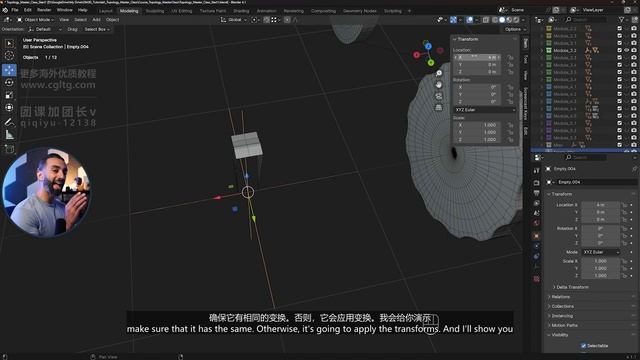
Task: Toggle collection exclude checkbox for Modista_3.2
Action: [x=620, y=50]
